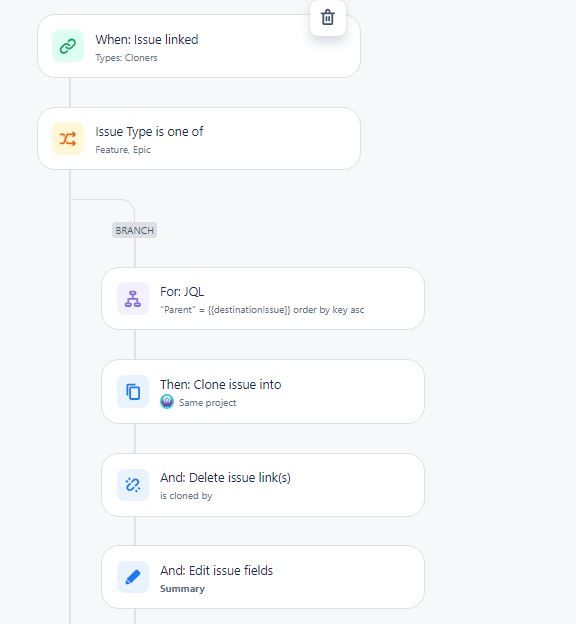Click the blue pencil edit fields icon

coord(133,577)
